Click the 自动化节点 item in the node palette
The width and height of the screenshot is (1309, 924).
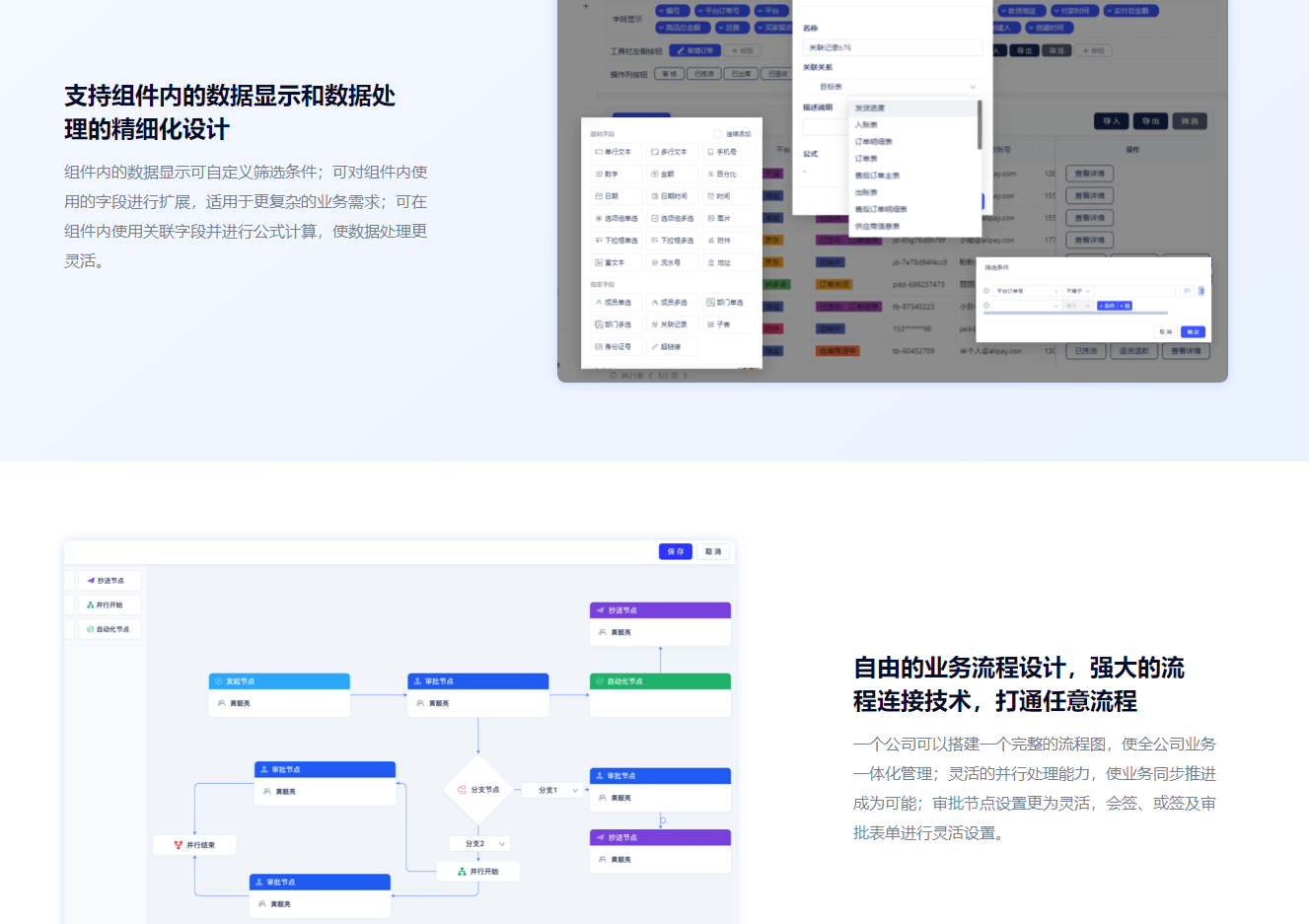pos(109,629)
